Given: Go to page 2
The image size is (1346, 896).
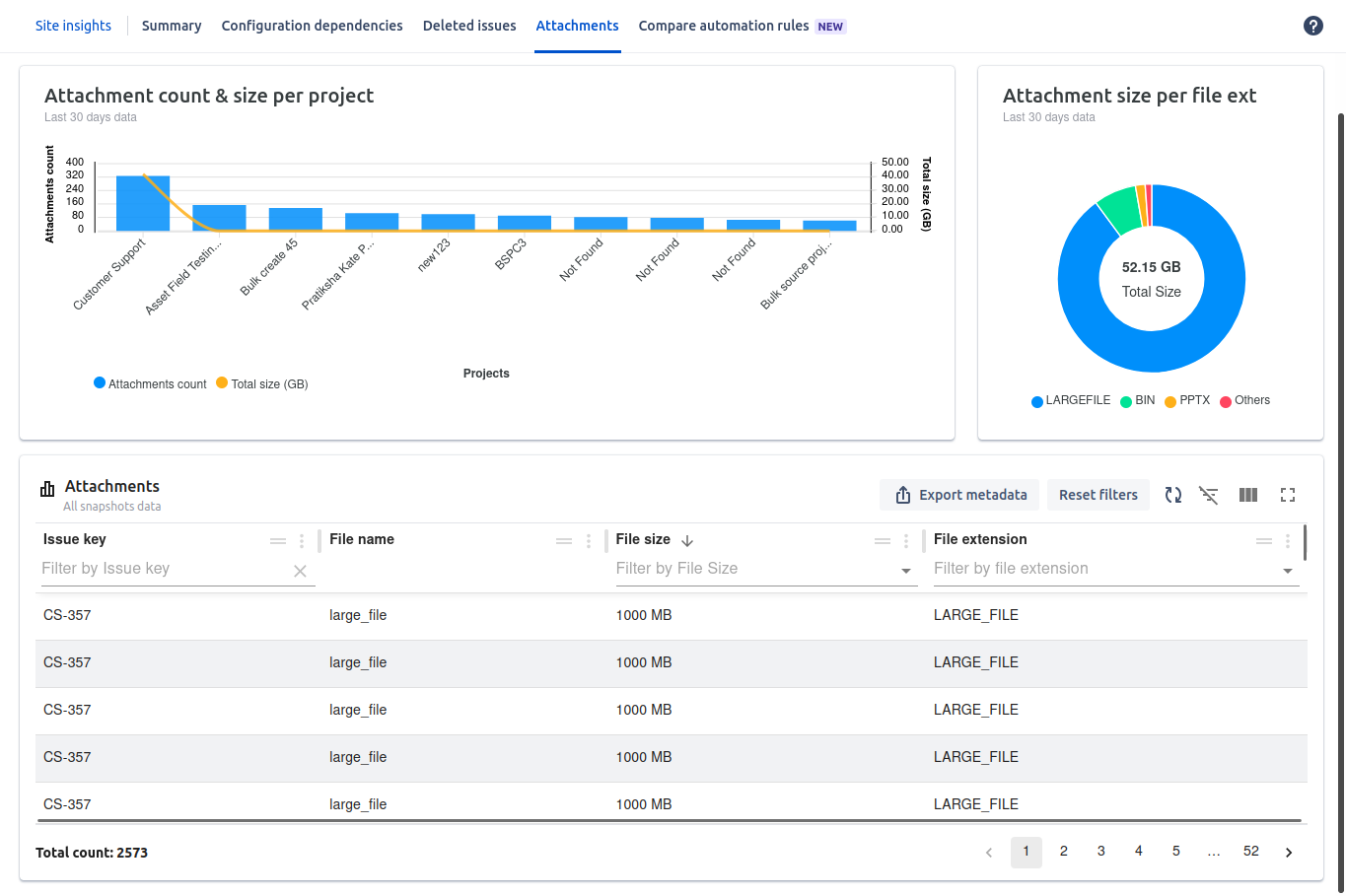Looking at the screenshot, I should 1064,852.
